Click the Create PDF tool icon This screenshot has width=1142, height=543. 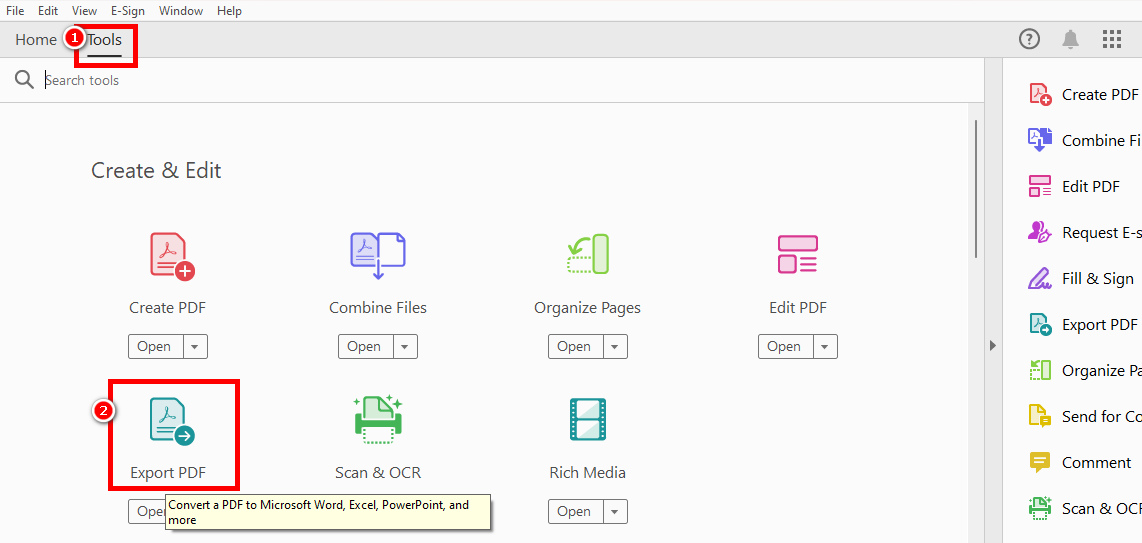pos(170,256)
